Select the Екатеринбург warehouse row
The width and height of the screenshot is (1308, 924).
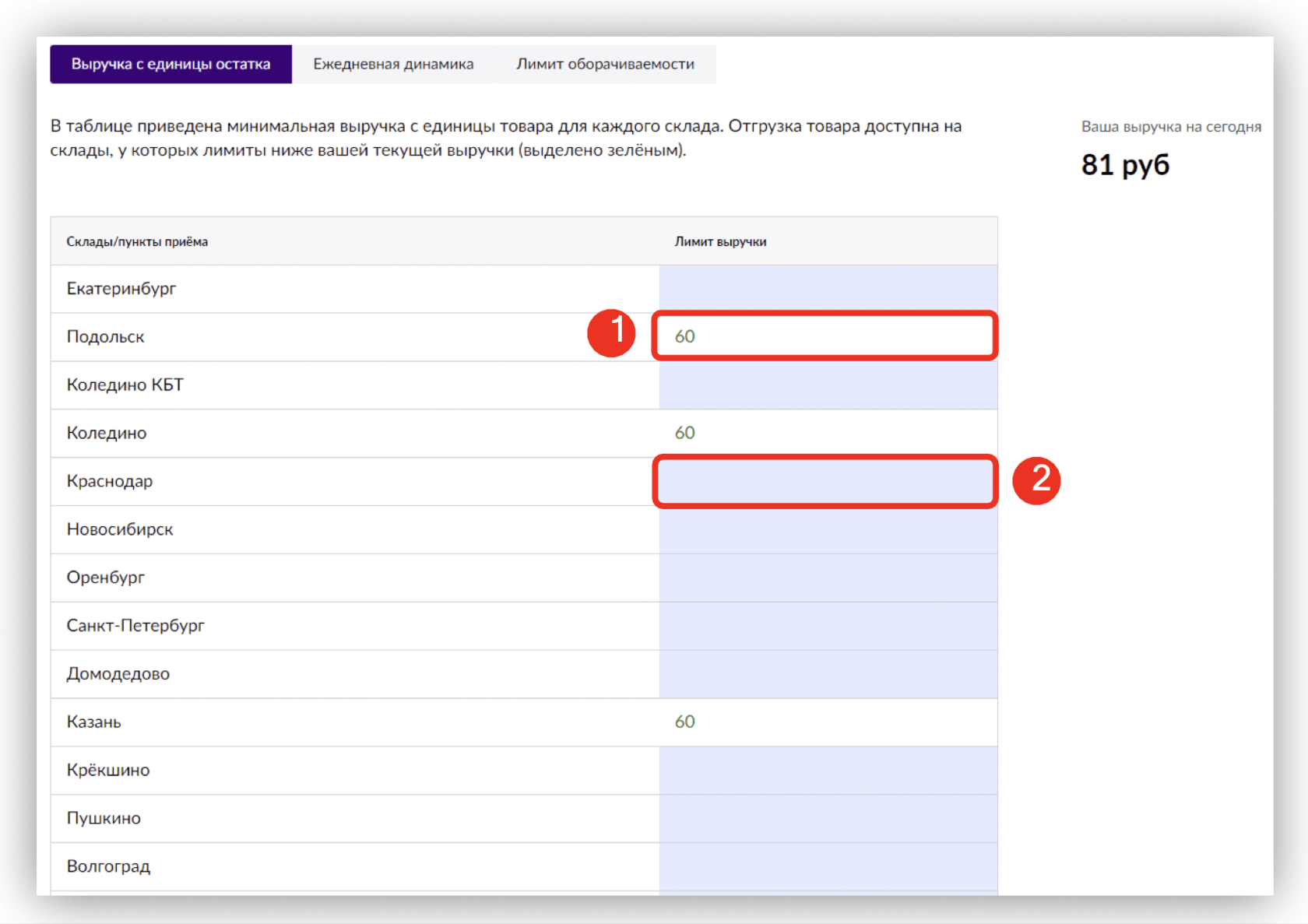tap(524, 289)
